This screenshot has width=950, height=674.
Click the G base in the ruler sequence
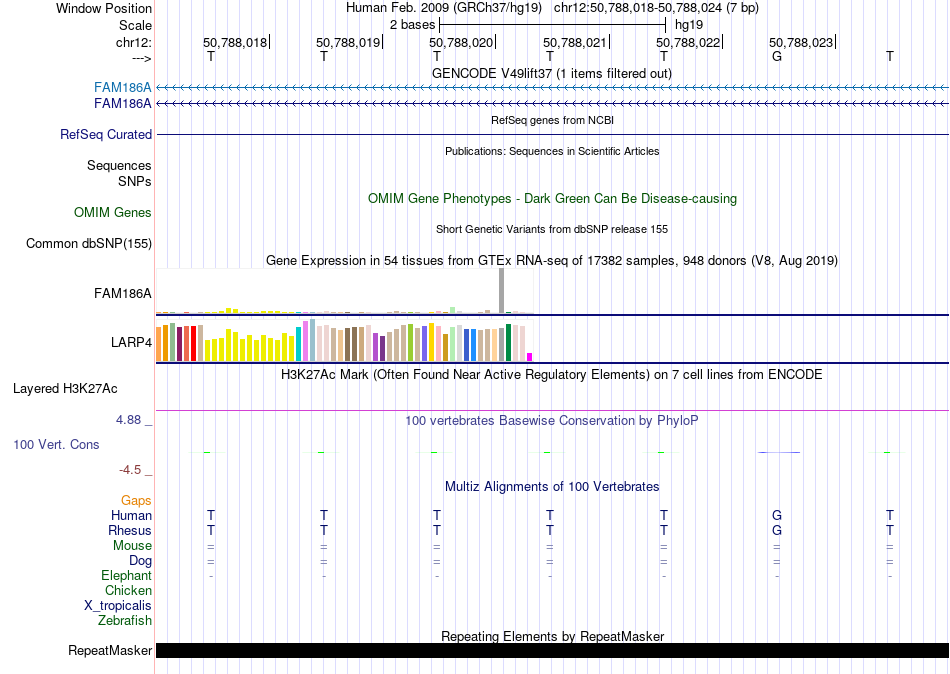(777, 56)
